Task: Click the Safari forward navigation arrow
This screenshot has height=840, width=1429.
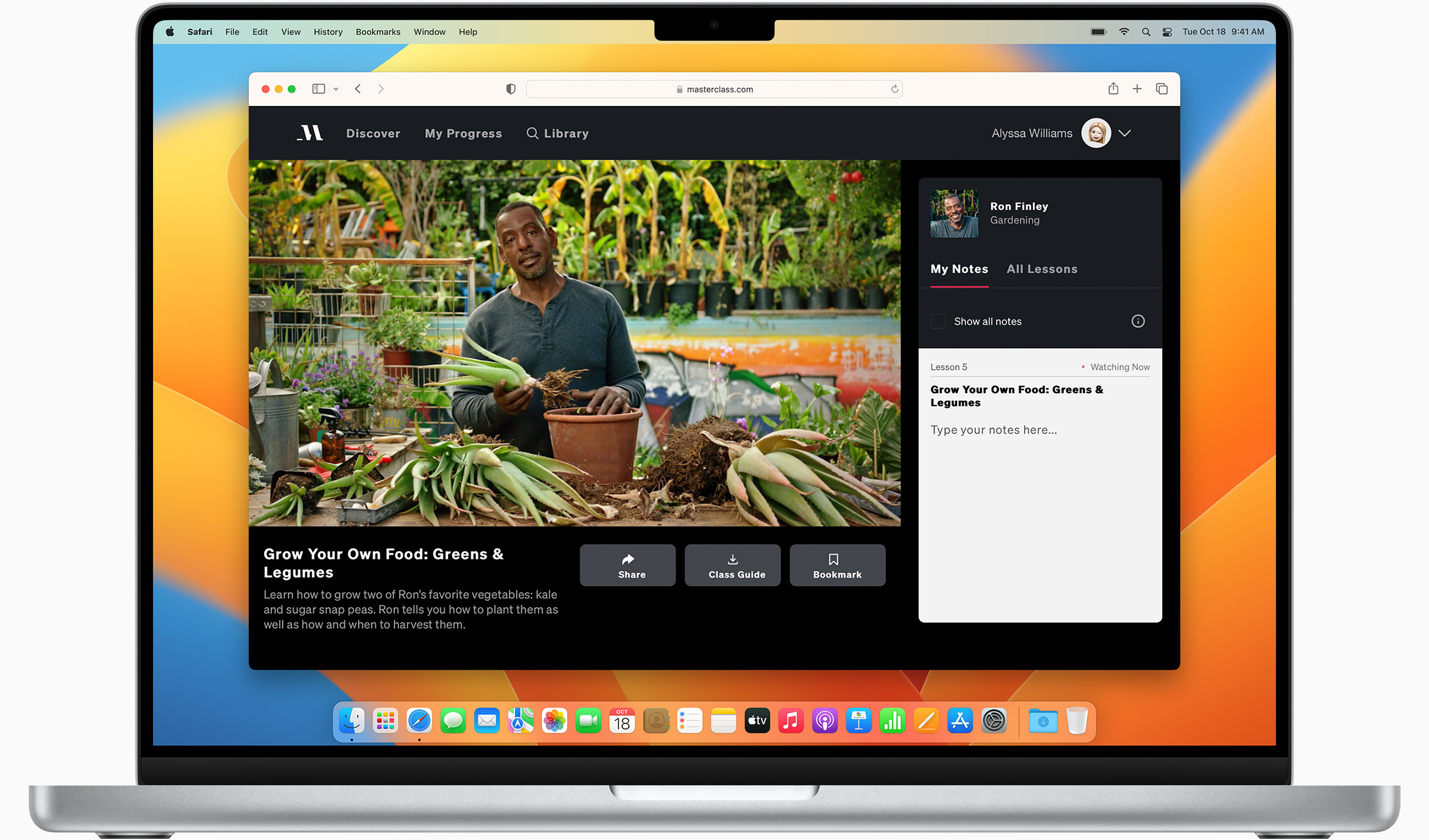Action: pyautogui.click(x=381, y=88)
